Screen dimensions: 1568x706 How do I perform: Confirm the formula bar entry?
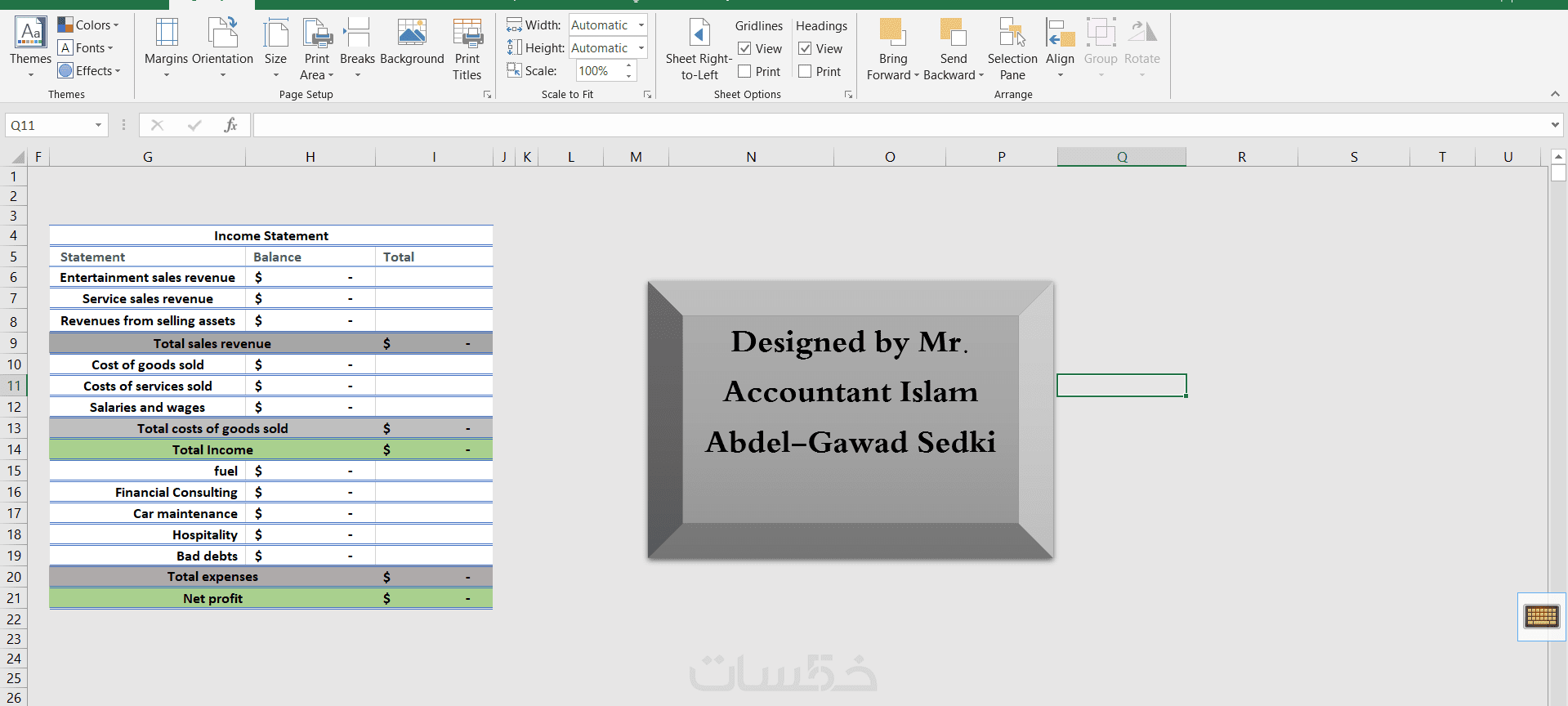coord(194,125)
